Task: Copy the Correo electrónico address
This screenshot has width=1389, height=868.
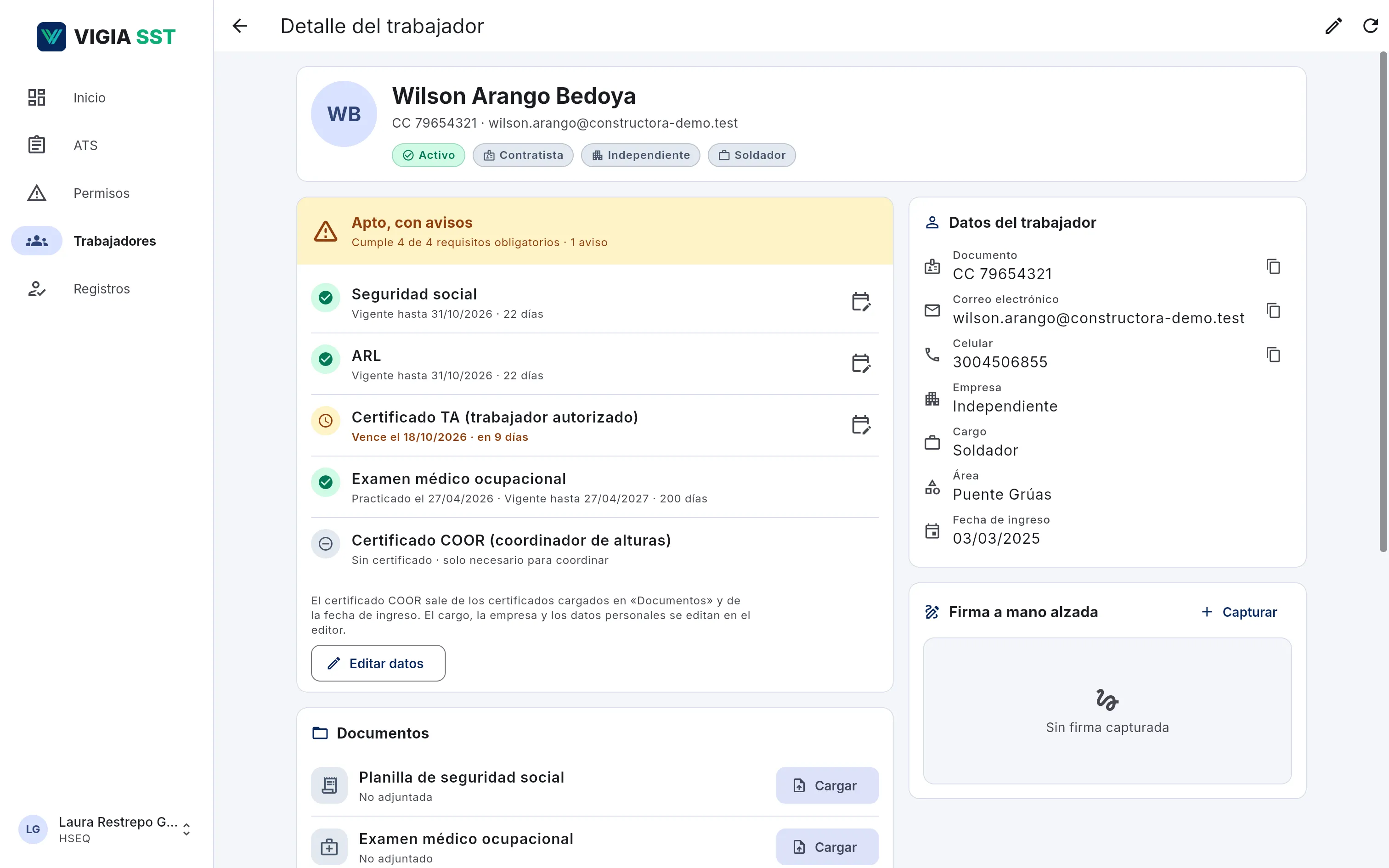Action: click(x=1273, y=310)
